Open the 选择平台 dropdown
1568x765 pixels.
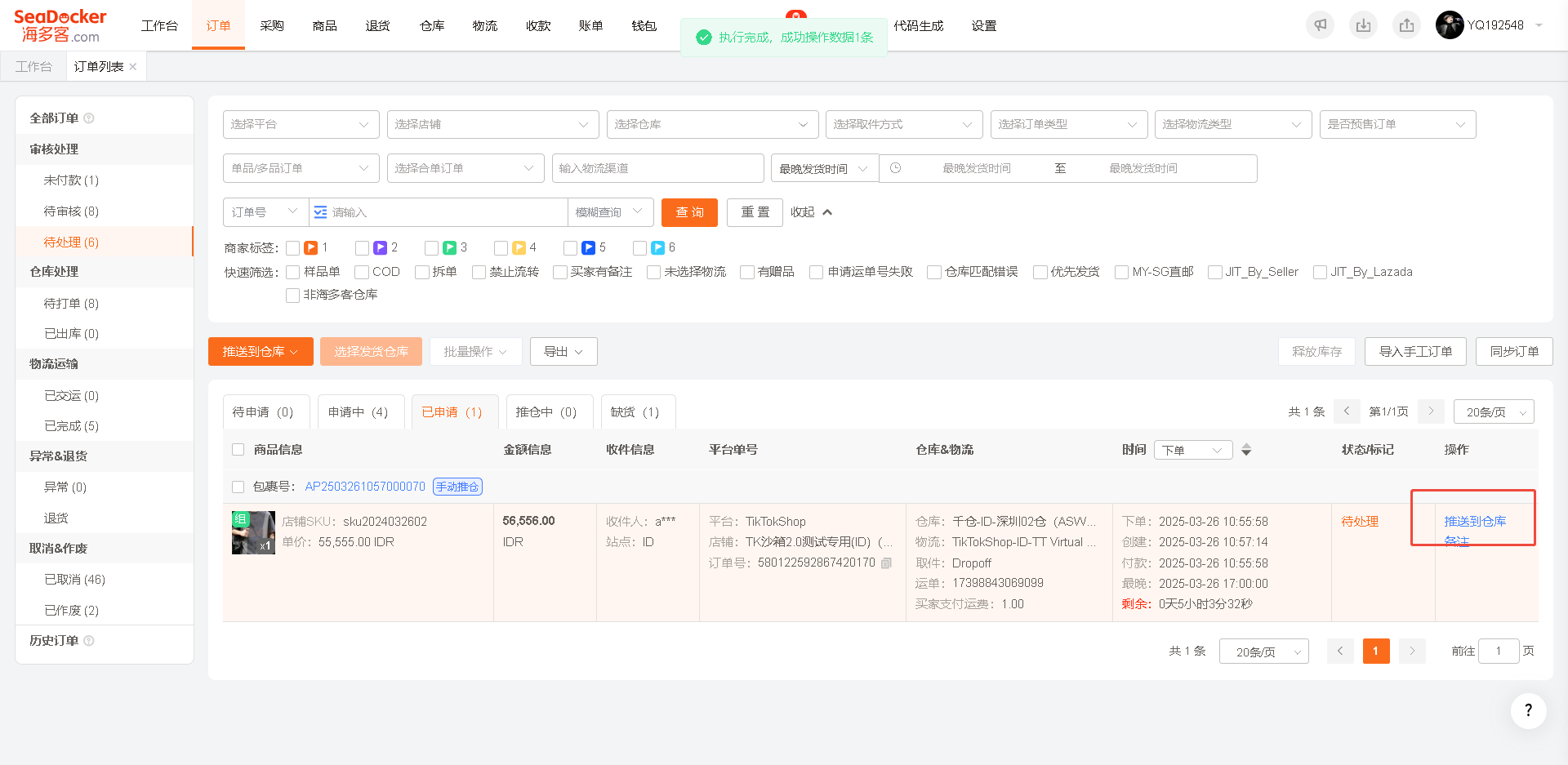tap(301, 124)
